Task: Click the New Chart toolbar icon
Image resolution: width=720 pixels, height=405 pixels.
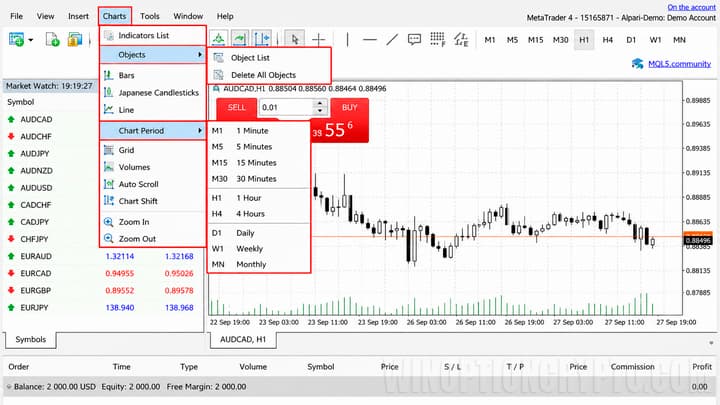Action: pyautogui.click(x=17, y=39)
